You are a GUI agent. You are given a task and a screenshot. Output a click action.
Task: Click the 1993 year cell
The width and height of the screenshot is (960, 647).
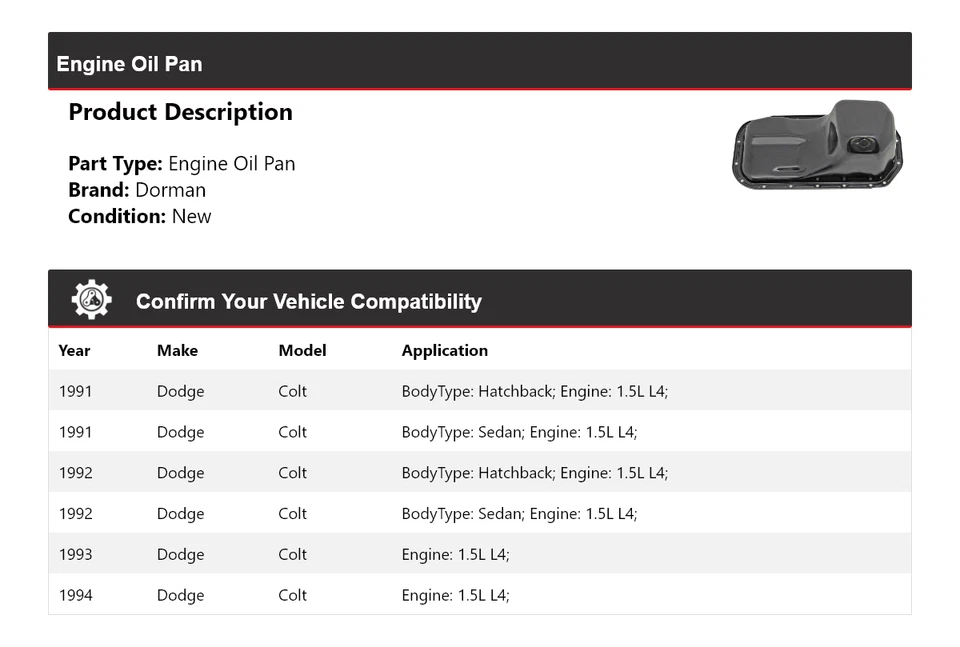point(75,555)
